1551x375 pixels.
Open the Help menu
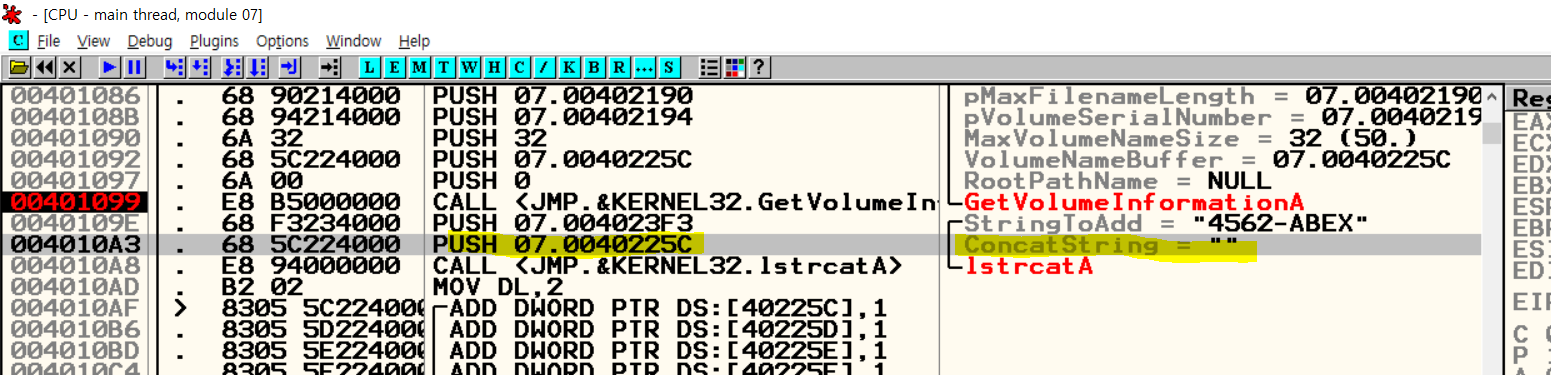pos(414,41)
